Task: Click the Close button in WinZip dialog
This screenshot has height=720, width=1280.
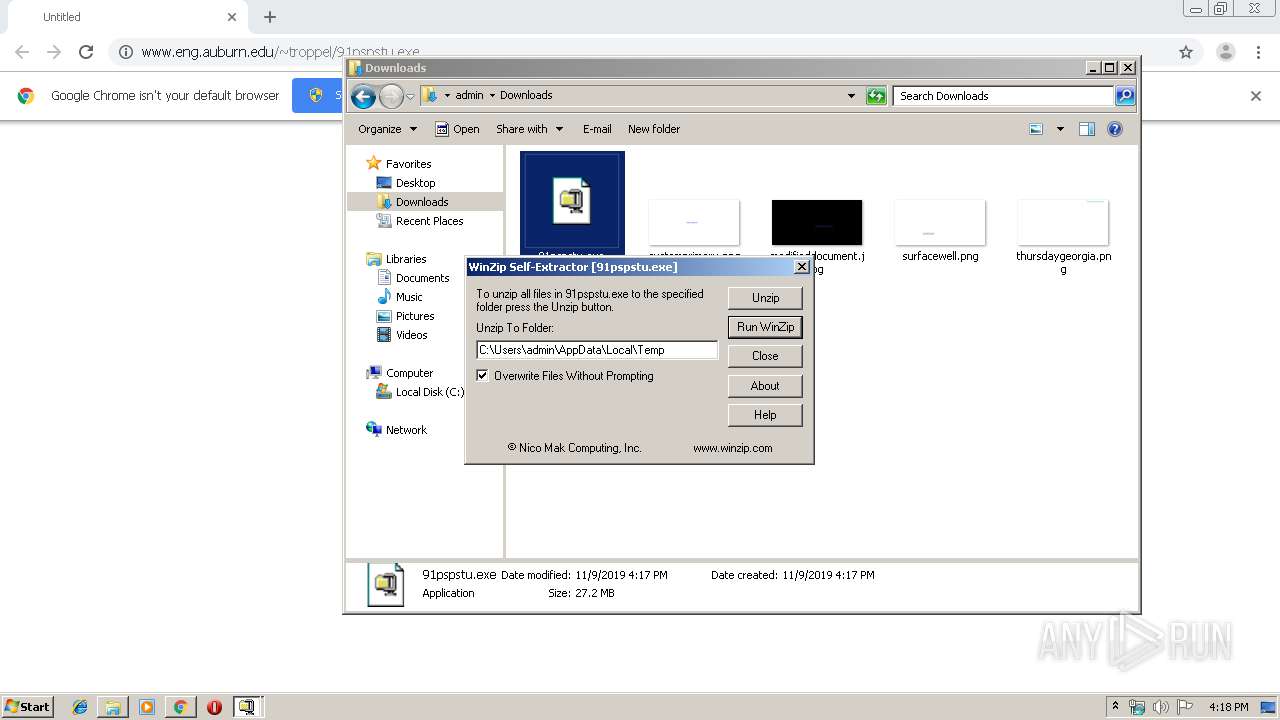Action: click(765, 356)
